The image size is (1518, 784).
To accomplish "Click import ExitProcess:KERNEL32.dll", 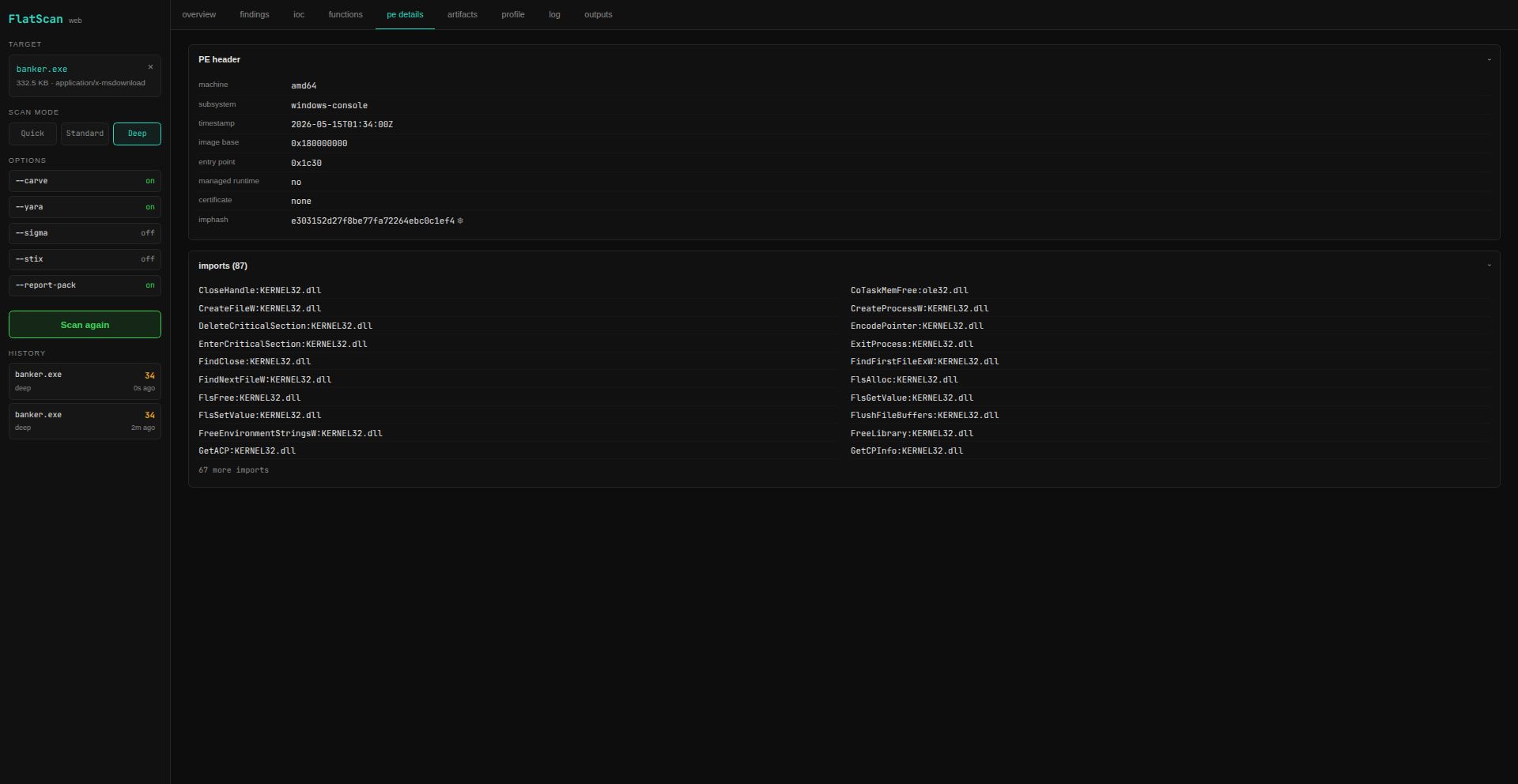I will (x=912, y=345).
